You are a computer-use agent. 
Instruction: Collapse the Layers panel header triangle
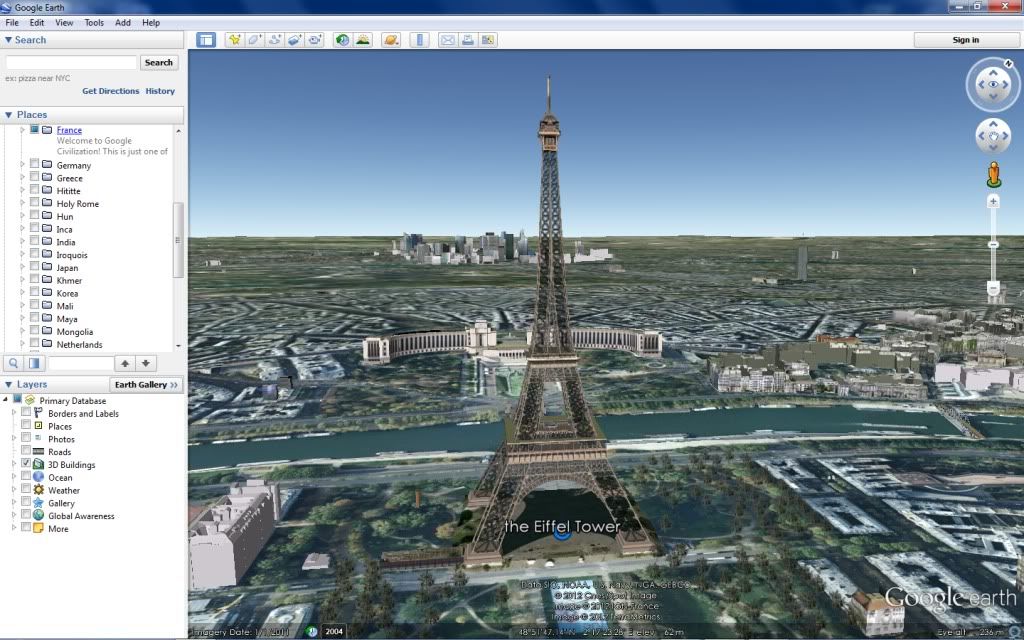click(8, 385)
